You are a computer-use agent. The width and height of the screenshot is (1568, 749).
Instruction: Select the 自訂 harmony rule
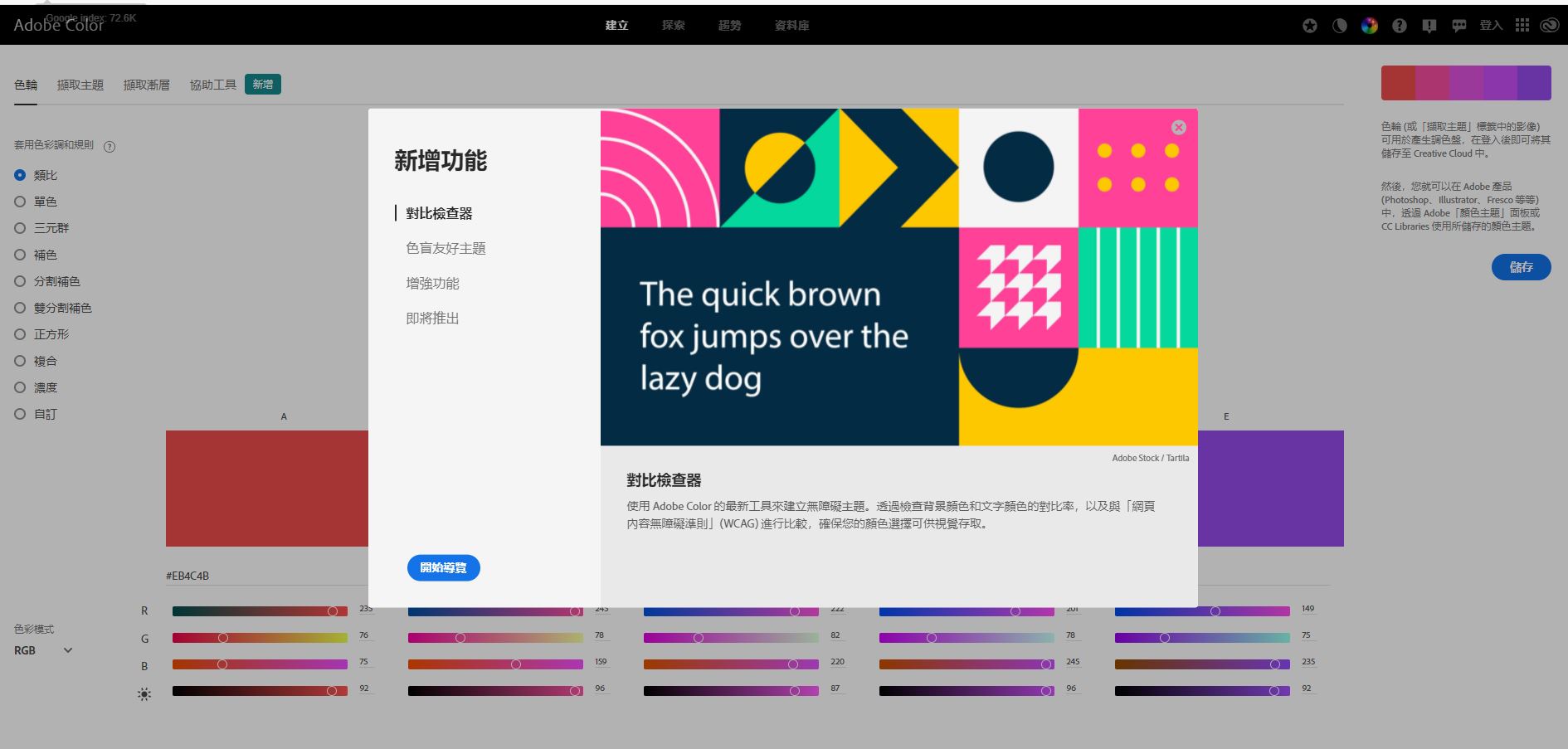click(x=36, y=414)
